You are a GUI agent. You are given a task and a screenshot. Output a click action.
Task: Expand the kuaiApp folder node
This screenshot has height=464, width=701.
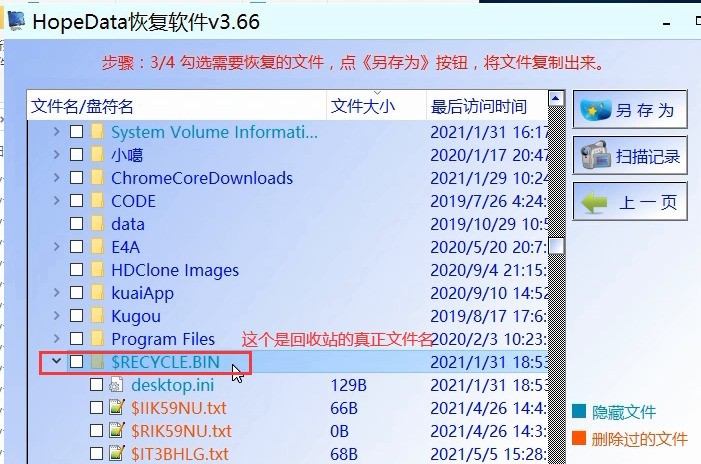[57, 293]
